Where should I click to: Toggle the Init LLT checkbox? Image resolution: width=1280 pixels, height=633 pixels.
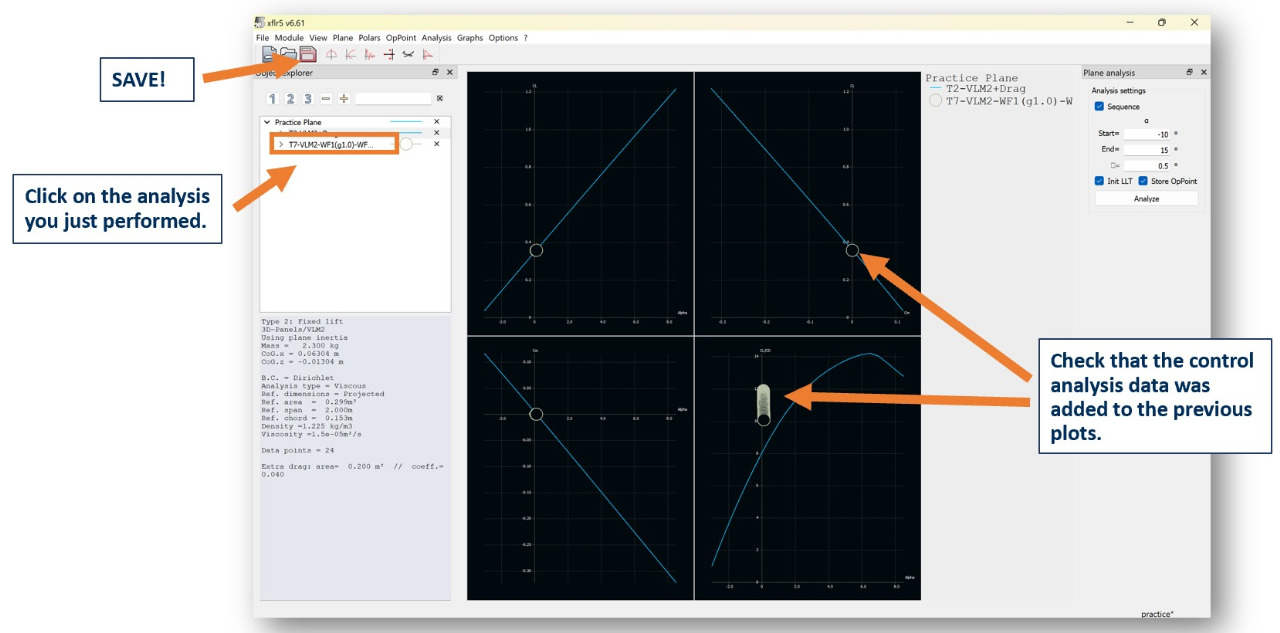tap(1100, 181)
